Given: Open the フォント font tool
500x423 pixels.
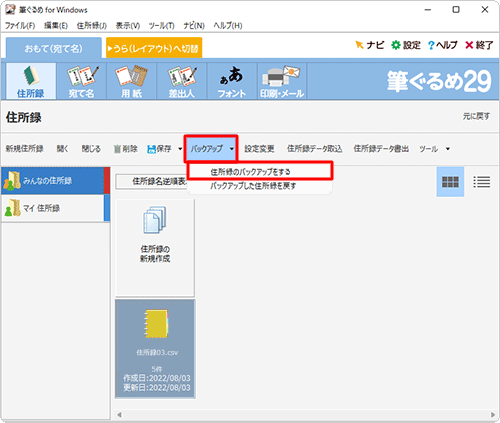Looking at the screenshot, I should pos(232,81).
